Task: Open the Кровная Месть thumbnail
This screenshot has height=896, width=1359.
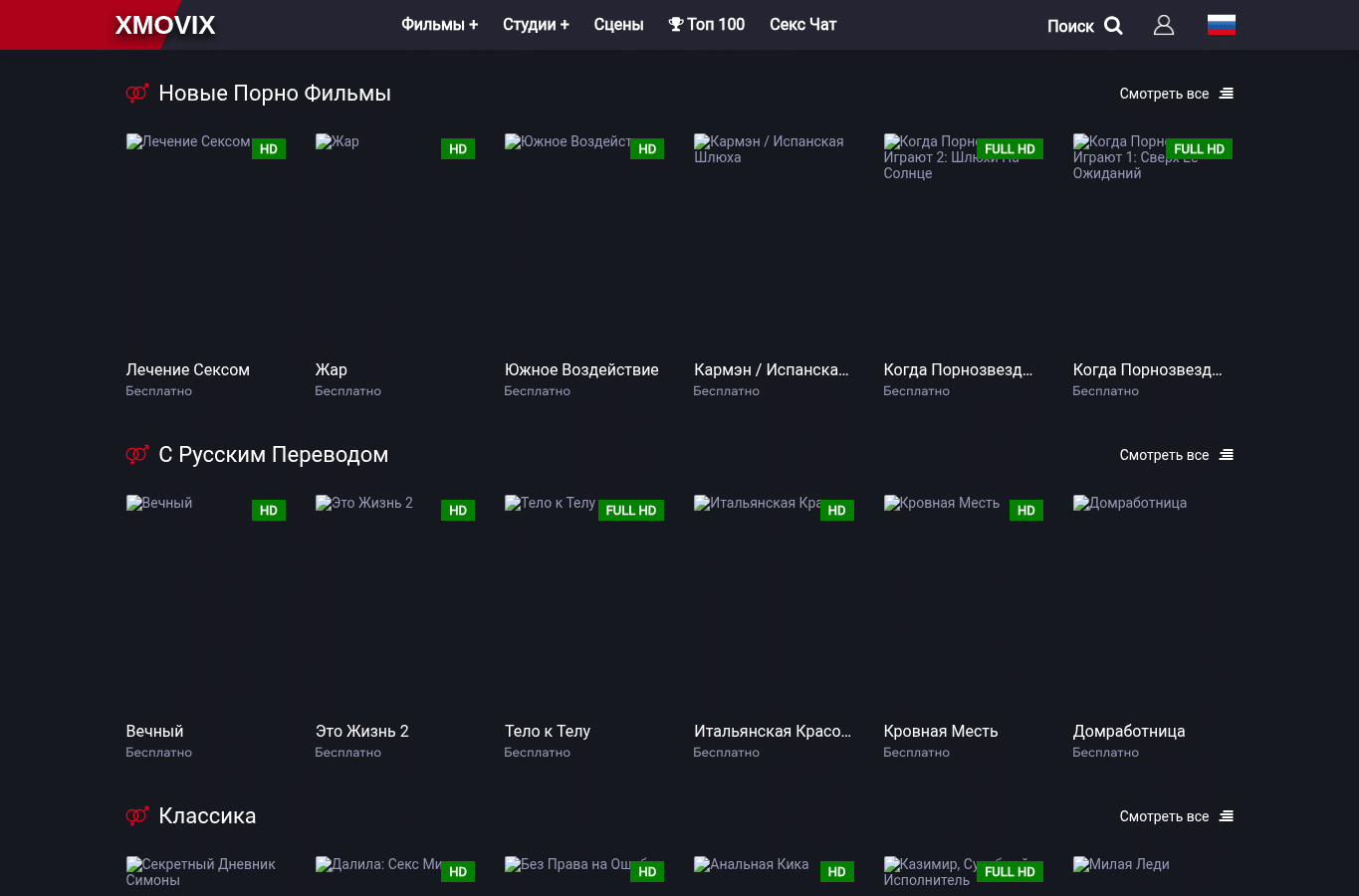Action: point(964,603)
